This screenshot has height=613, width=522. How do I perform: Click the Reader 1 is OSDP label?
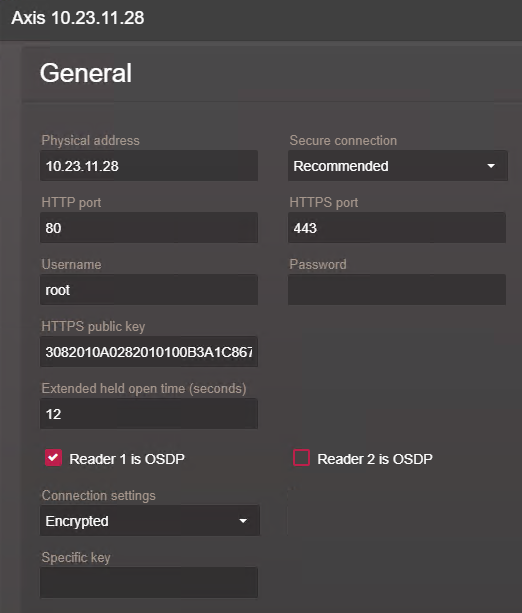(x=127, y=459)
